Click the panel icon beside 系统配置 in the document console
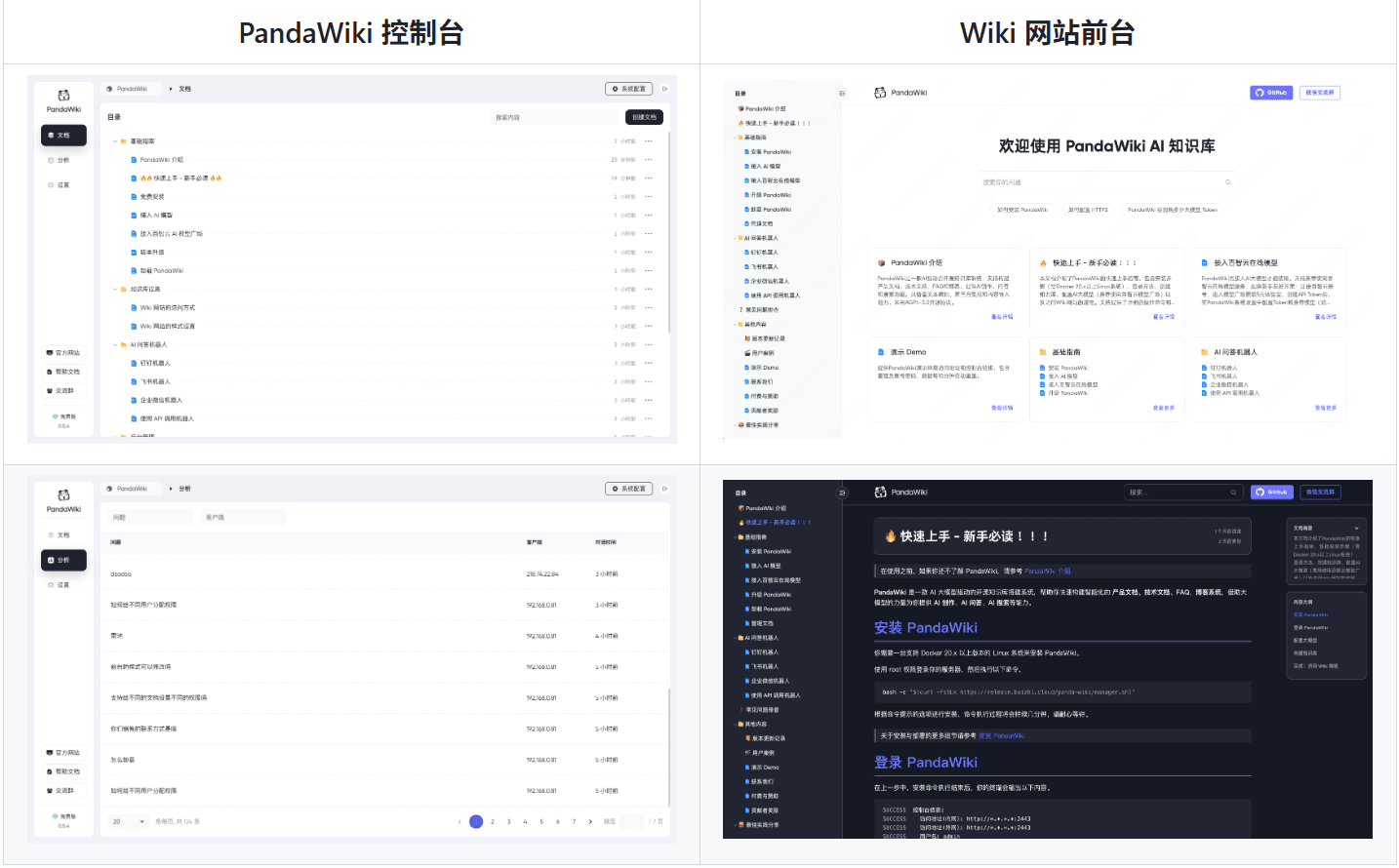The width and height of the screenshot is (1399, 868). tap(665, 89)
